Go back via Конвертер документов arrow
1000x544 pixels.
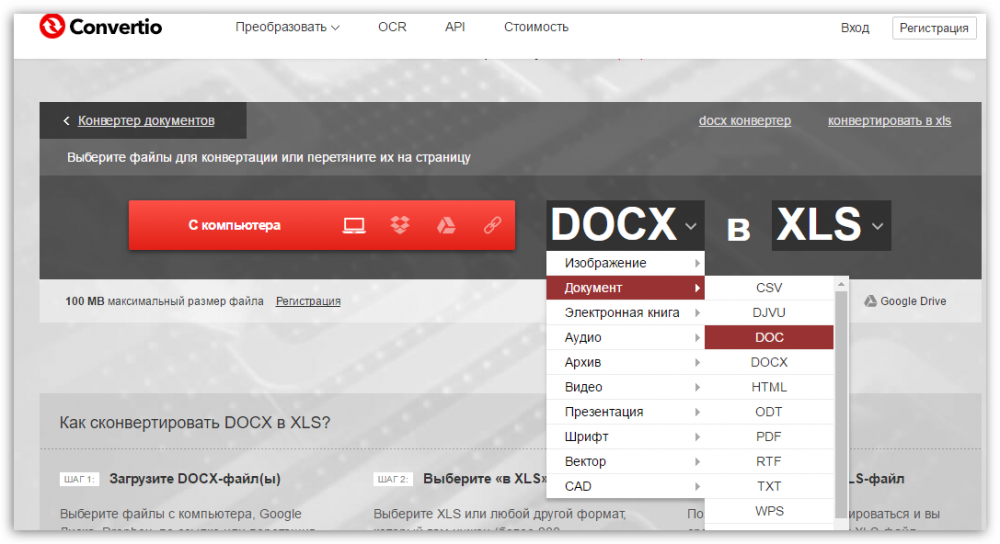[67, 121]
